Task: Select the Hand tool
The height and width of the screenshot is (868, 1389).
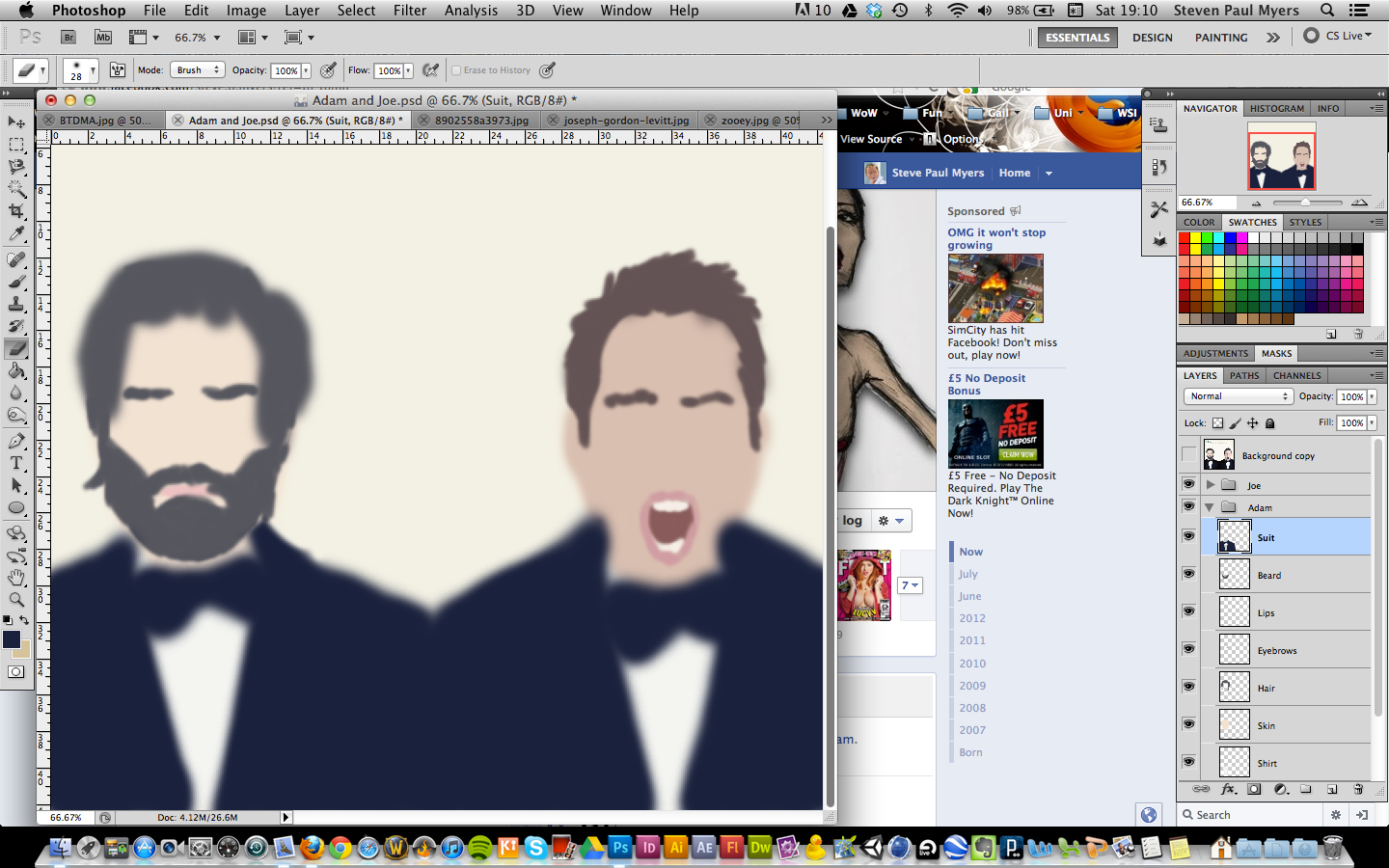Action: [x=16, y=578]
